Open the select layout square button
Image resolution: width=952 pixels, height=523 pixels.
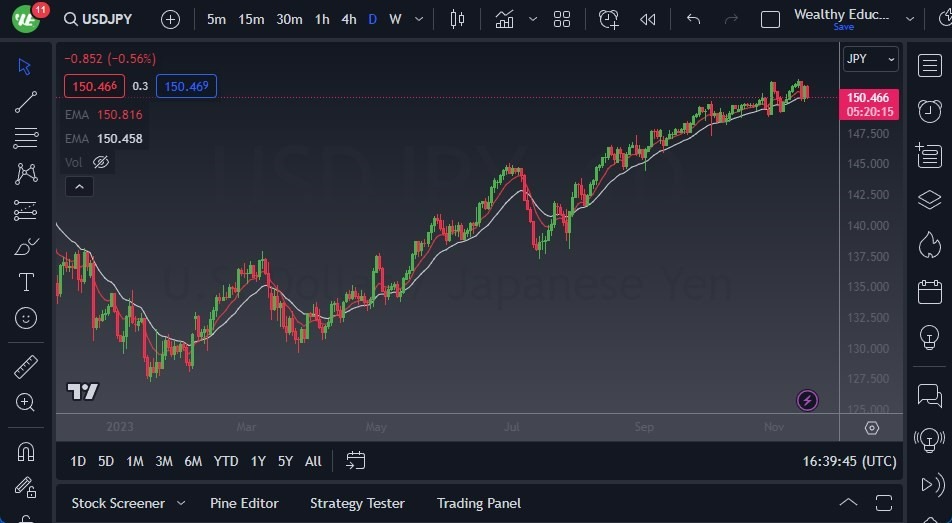tap(770, 20)
